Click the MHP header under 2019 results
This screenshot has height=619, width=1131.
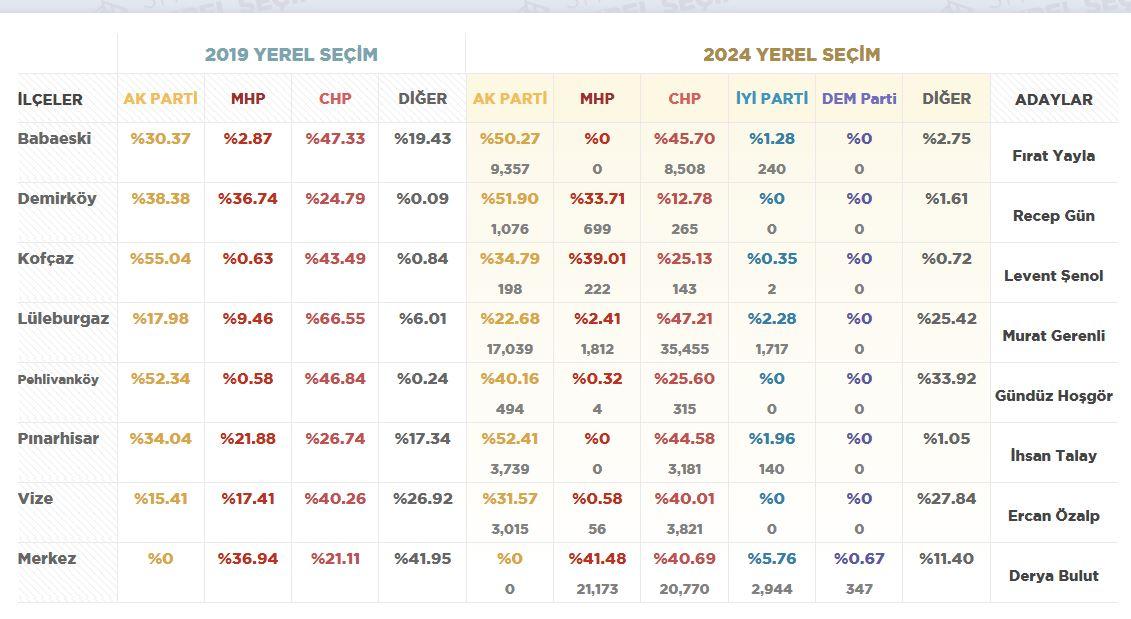[x=248, y=99]
